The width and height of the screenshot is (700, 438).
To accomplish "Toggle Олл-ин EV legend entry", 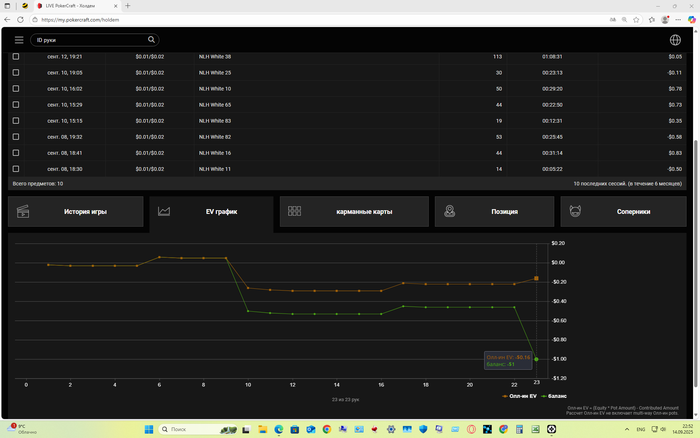I will coord(519,396).
